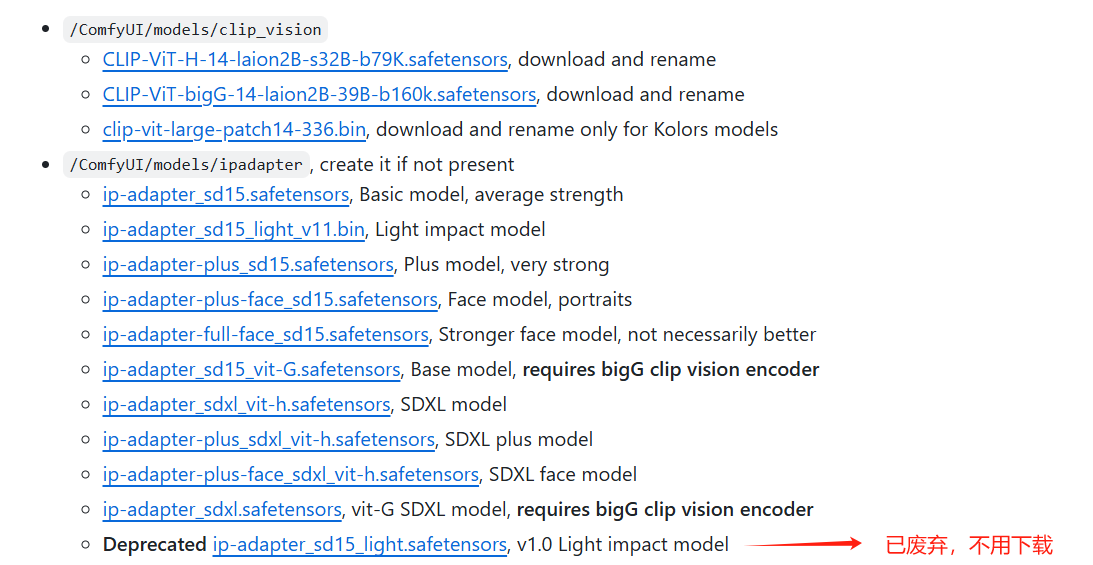Screen dimensions: 1093x565
Task: Click ip-adapter-plus_sdxl_vit-h.safetensors link
Action: pos(268,440)
